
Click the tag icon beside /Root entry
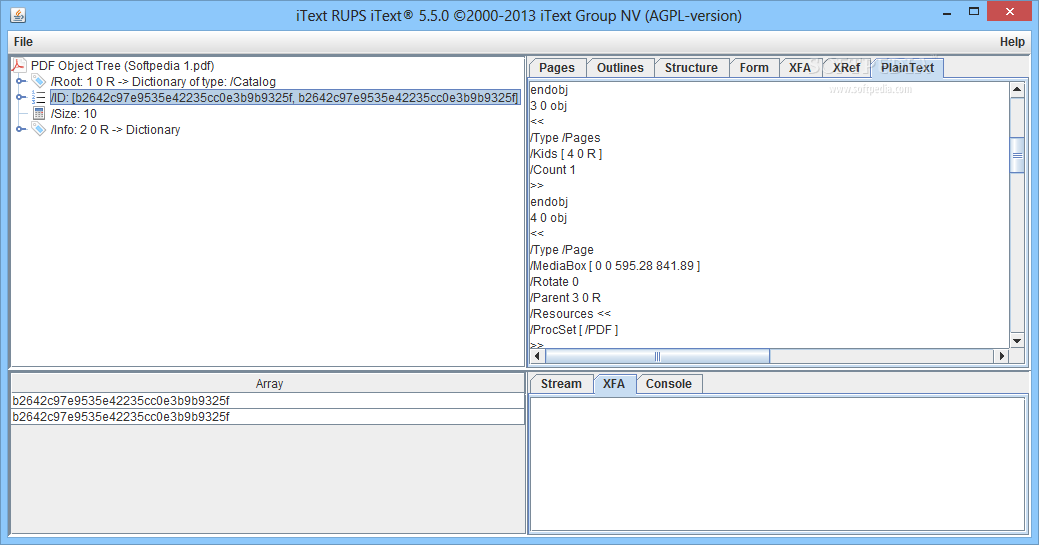pyautogui.click(x=39, y=82)
